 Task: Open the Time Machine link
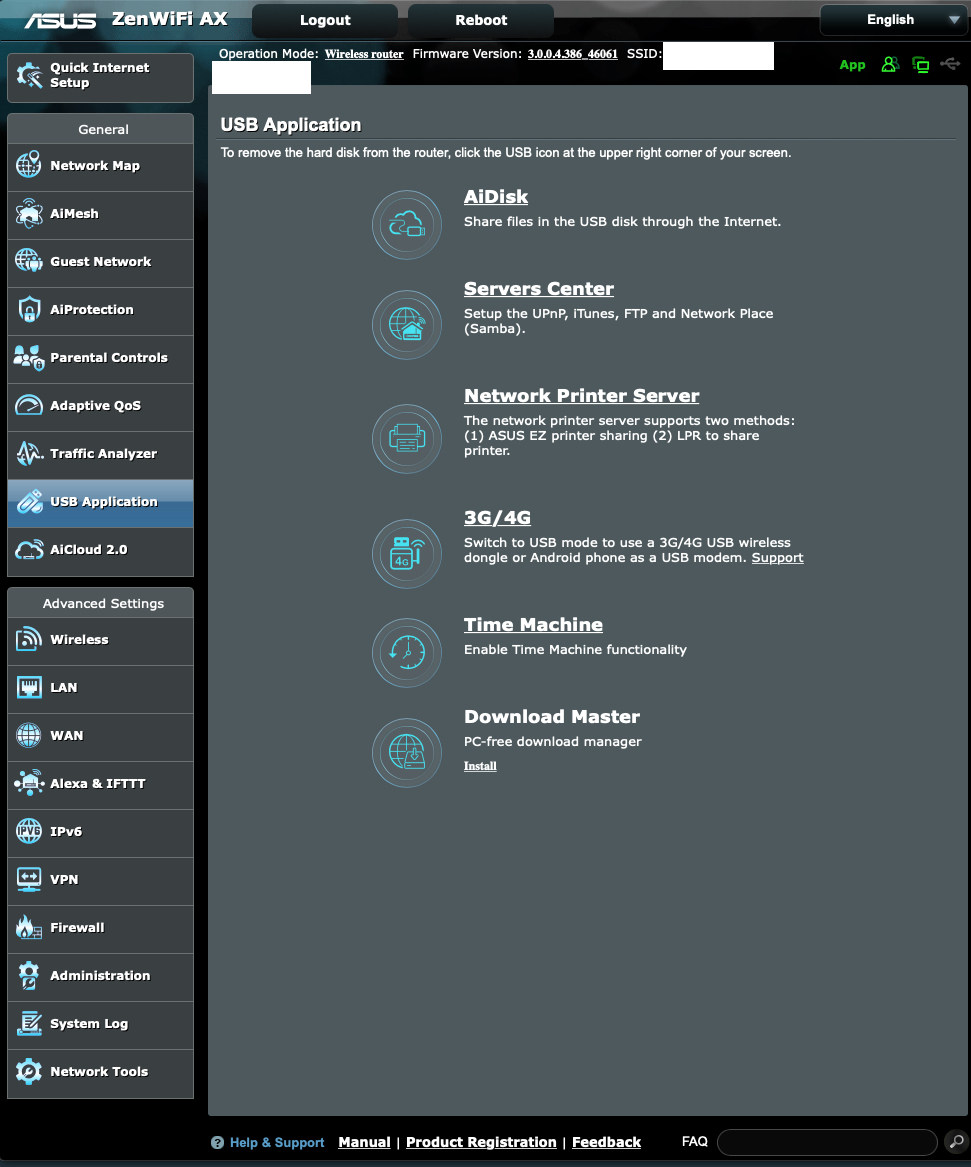[x=533, y=624]
